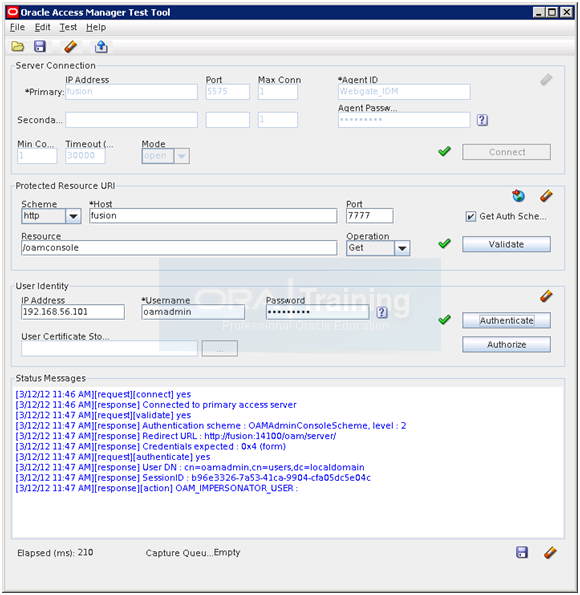Click the User Identity IP Address field
Image resolution: width=580 pixels, height=595 pixels.
[x=73, y=312]
